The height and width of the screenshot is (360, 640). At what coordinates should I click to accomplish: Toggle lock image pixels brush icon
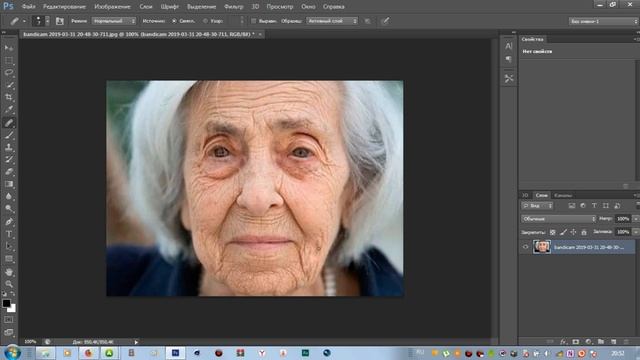point(563,232)
